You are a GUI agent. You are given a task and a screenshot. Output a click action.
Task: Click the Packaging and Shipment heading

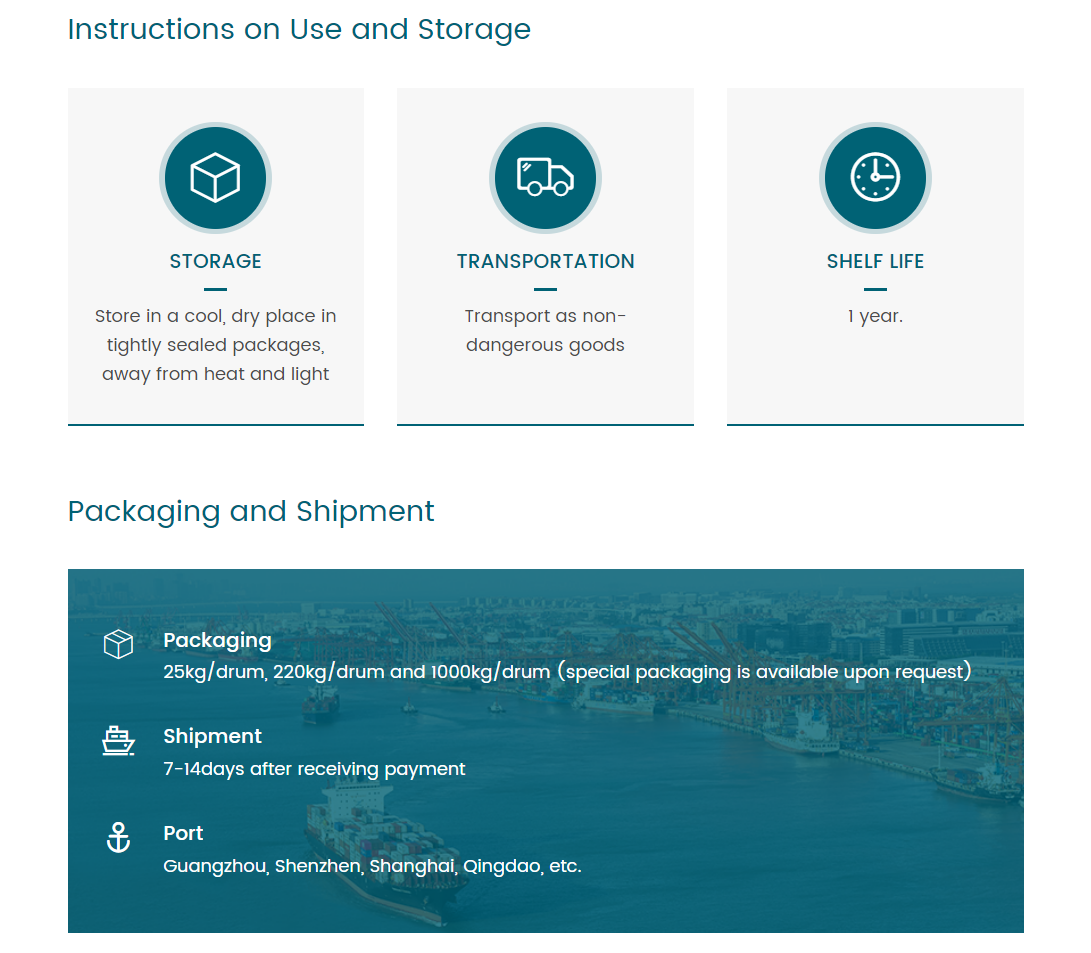coord(251,511)
